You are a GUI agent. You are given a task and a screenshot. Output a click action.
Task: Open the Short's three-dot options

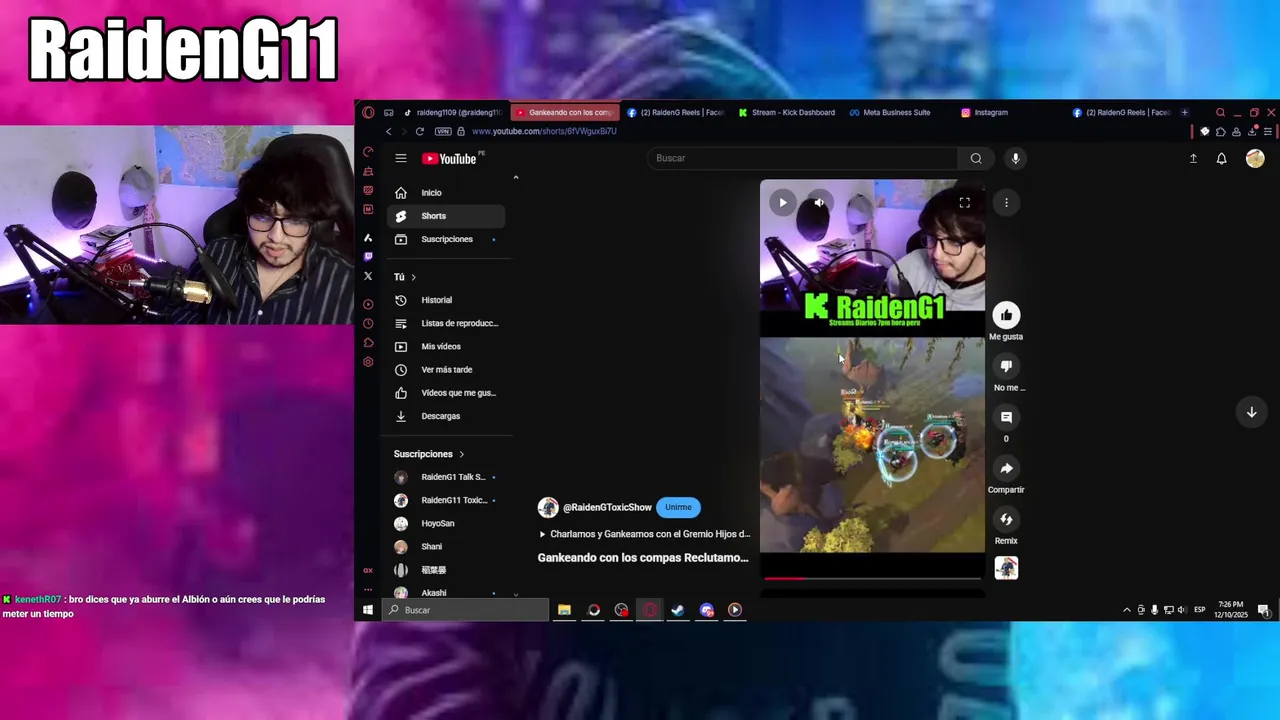pyautogui.click(x=1006, y=203)
